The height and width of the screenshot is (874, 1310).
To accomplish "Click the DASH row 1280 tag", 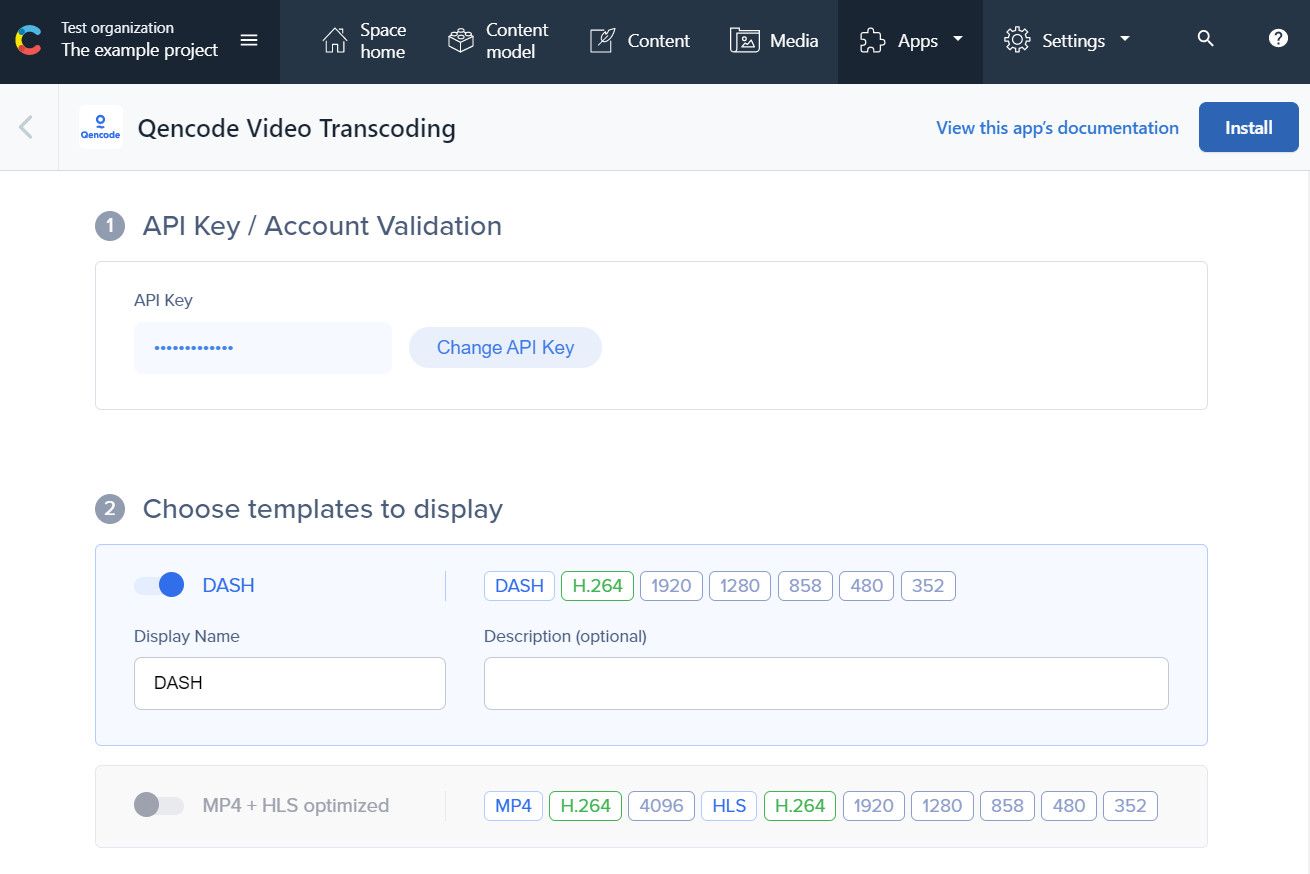I will point(740,585).
